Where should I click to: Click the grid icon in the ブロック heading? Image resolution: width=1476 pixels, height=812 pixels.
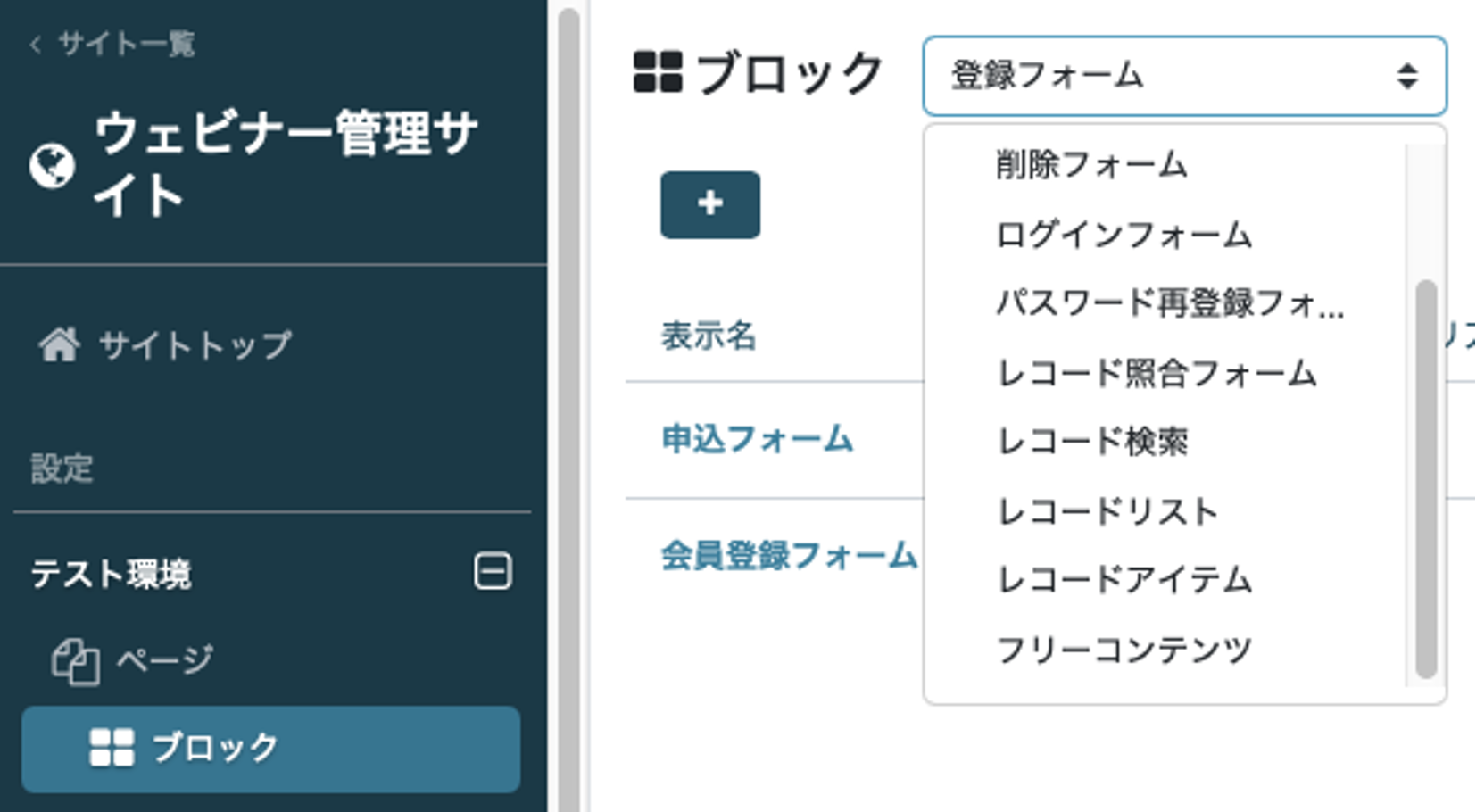pyautogui.click(x=658, y=72)
